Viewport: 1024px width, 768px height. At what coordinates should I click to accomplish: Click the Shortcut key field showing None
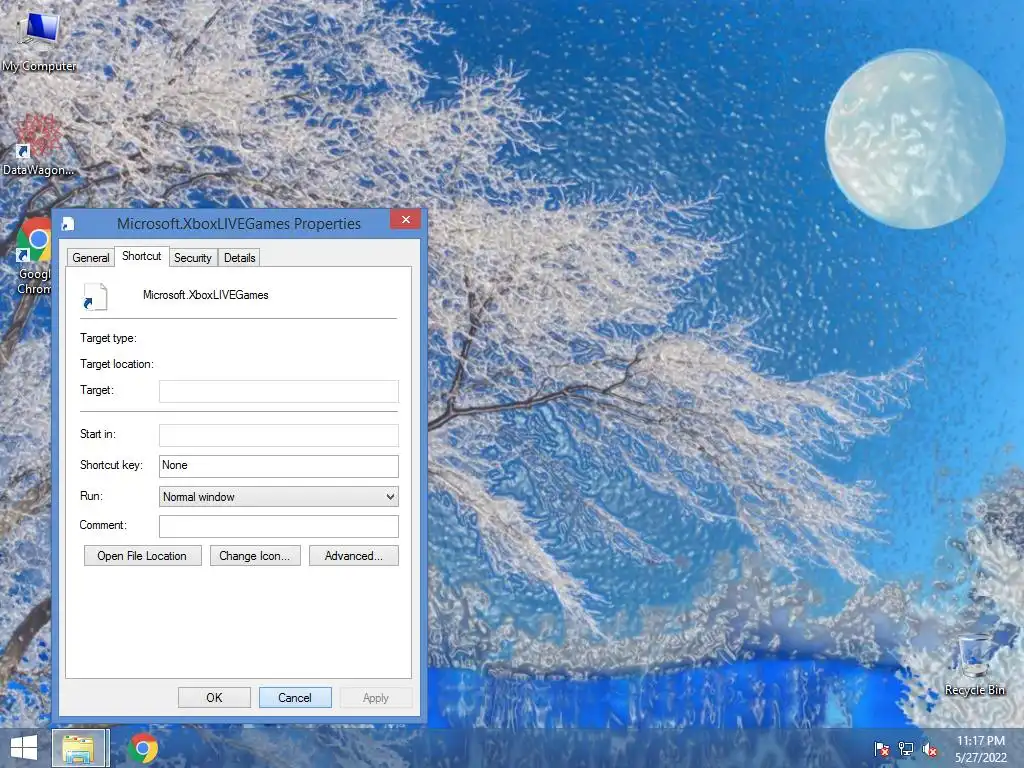pyautogui.click(x=279, y=466)
